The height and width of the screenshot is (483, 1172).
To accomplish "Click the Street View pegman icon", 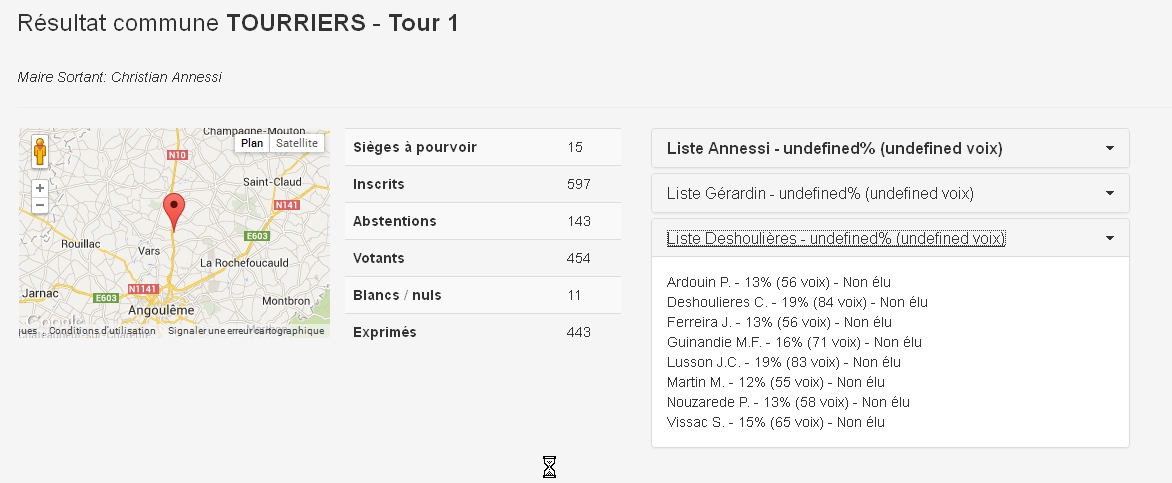I will pyautogui.click(x=40, y=150).
